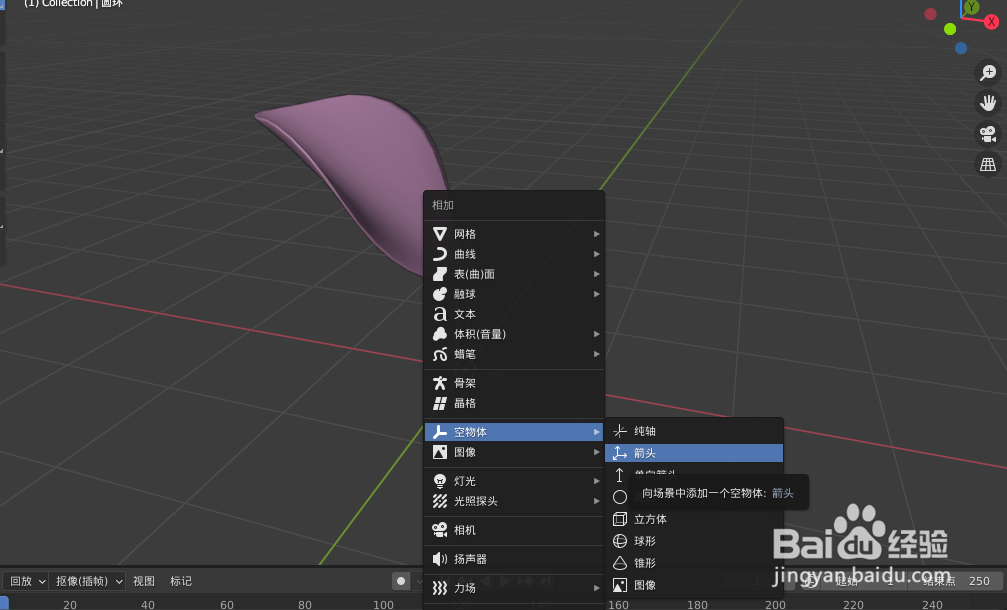Image resolution: width=1007 pixels, height=610 pixels.
Task: Toggle camera view using the camera icon
Action: pos(988,133)
